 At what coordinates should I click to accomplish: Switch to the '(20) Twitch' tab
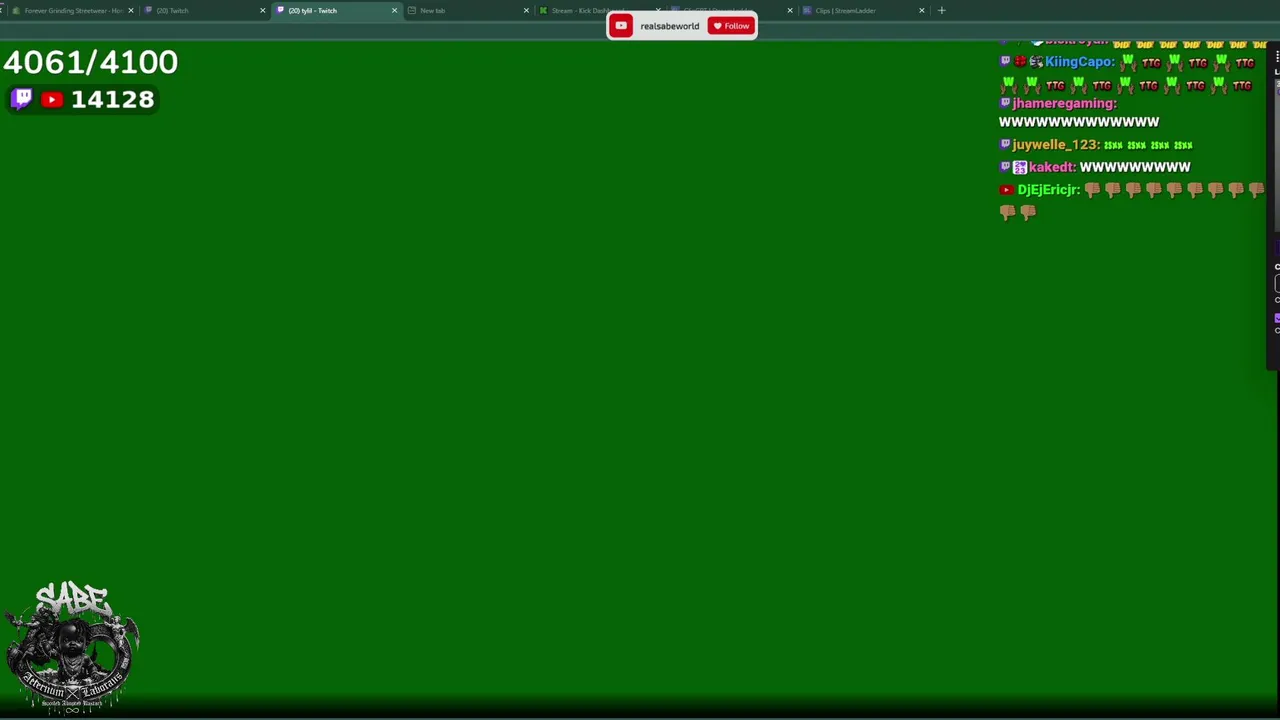203,10
